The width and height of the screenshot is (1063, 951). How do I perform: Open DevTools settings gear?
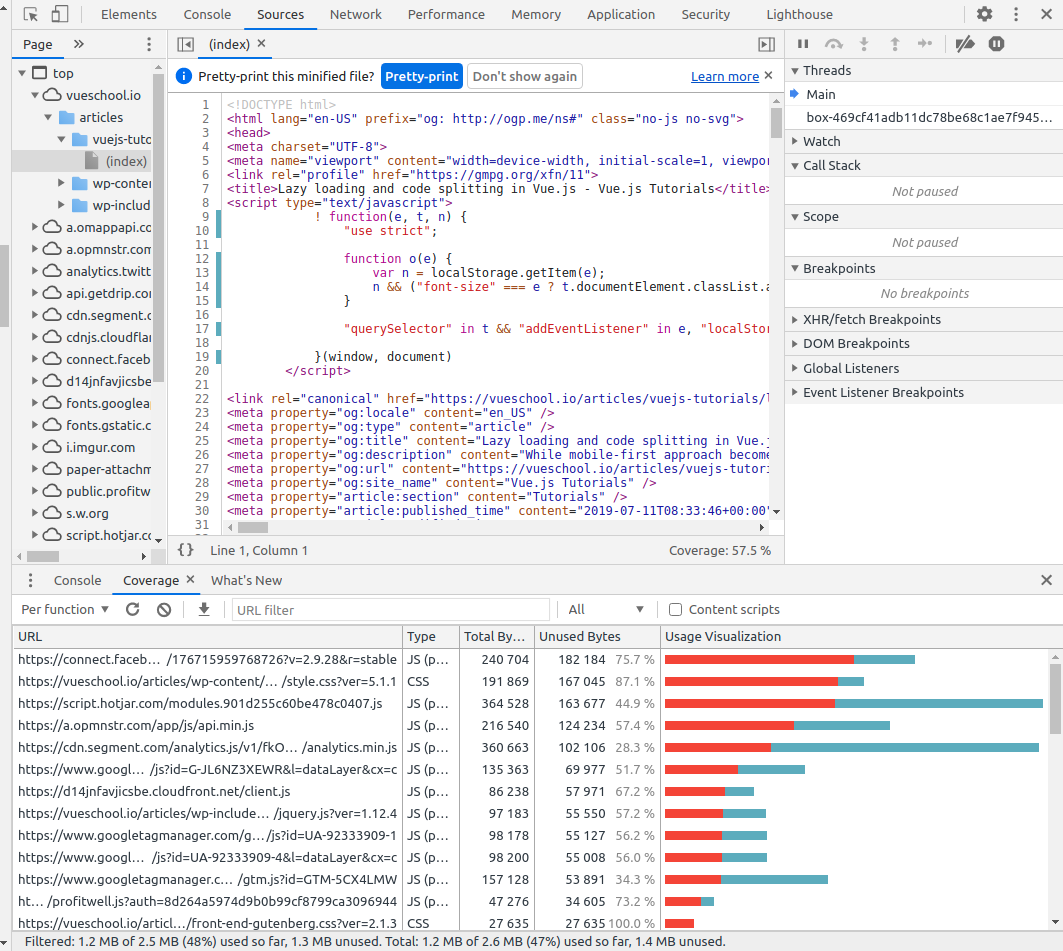coord(985,14)
